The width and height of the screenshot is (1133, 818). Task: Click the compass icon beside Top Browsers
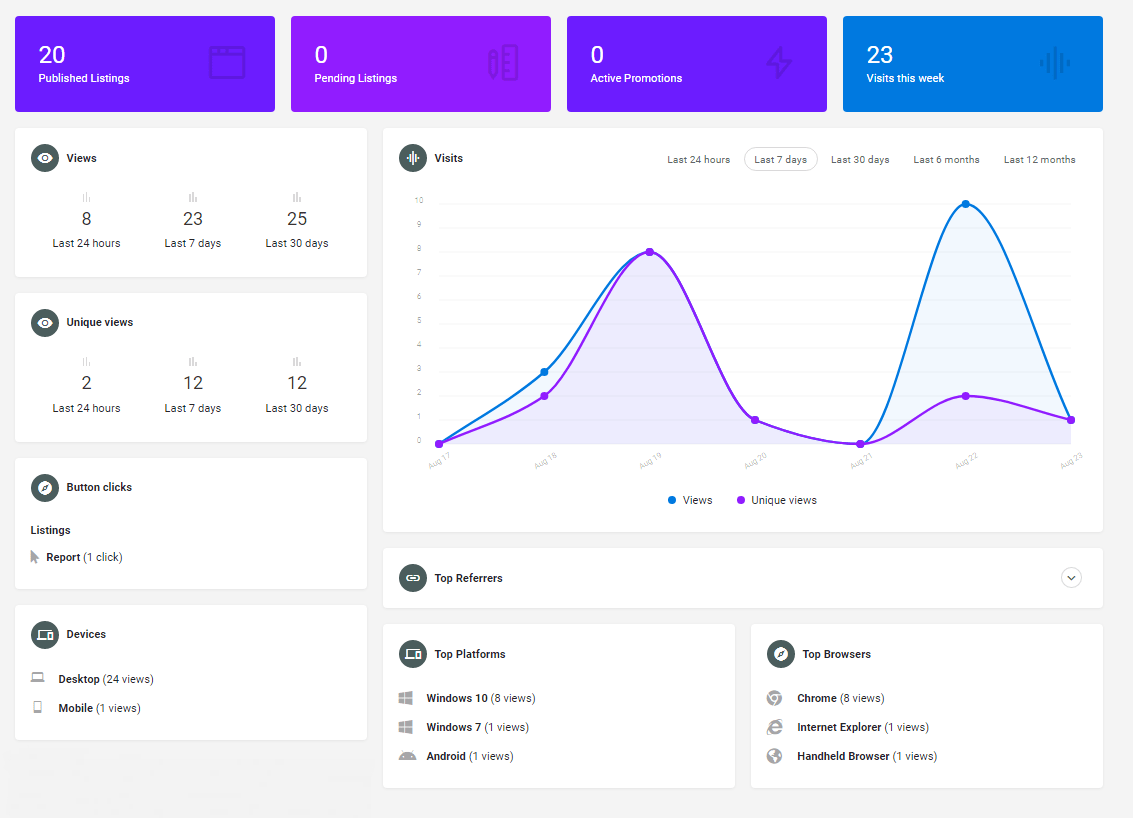pos(780,654)
